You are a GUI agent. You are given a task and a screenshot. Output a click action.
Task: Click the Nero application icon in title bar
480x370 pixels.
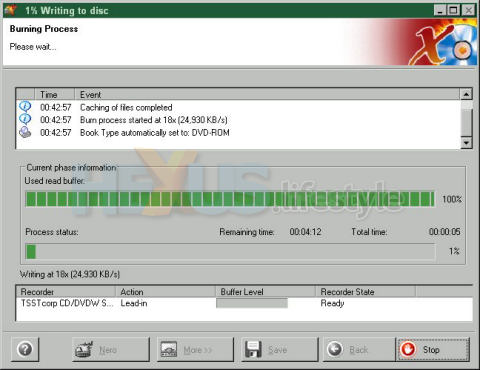pos(10,10)
